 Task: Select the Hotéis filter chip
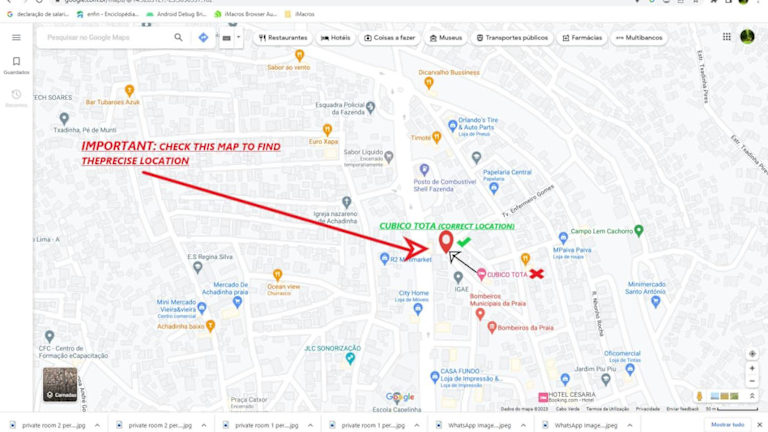(336, 38)
